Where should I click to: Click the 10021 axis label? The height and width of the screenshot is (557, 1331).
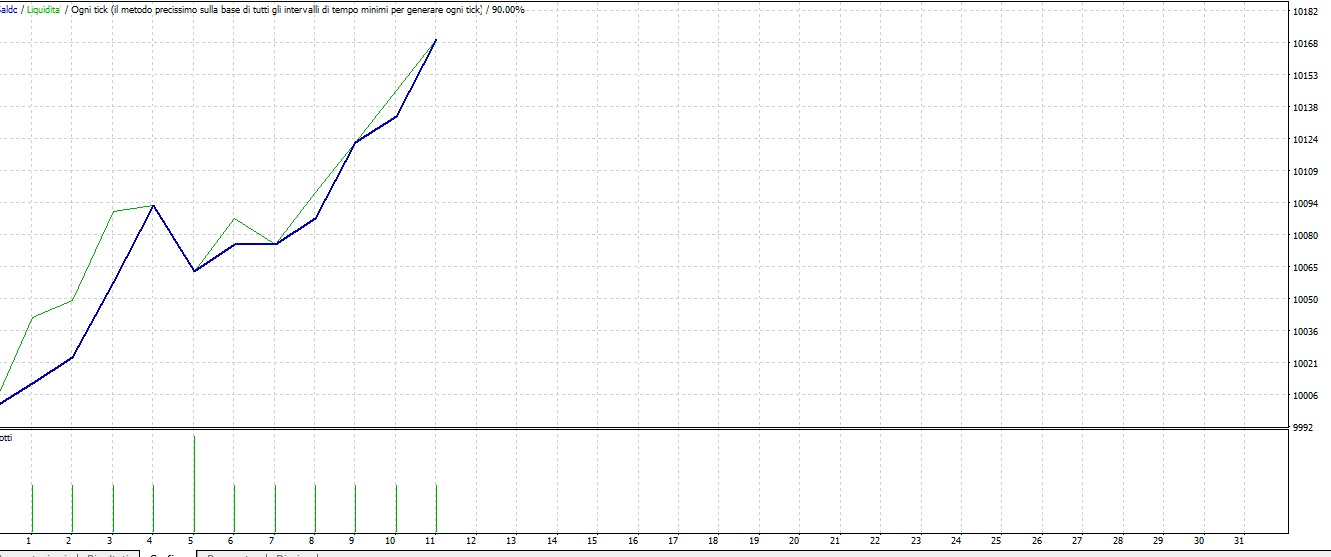[1306, 364]
